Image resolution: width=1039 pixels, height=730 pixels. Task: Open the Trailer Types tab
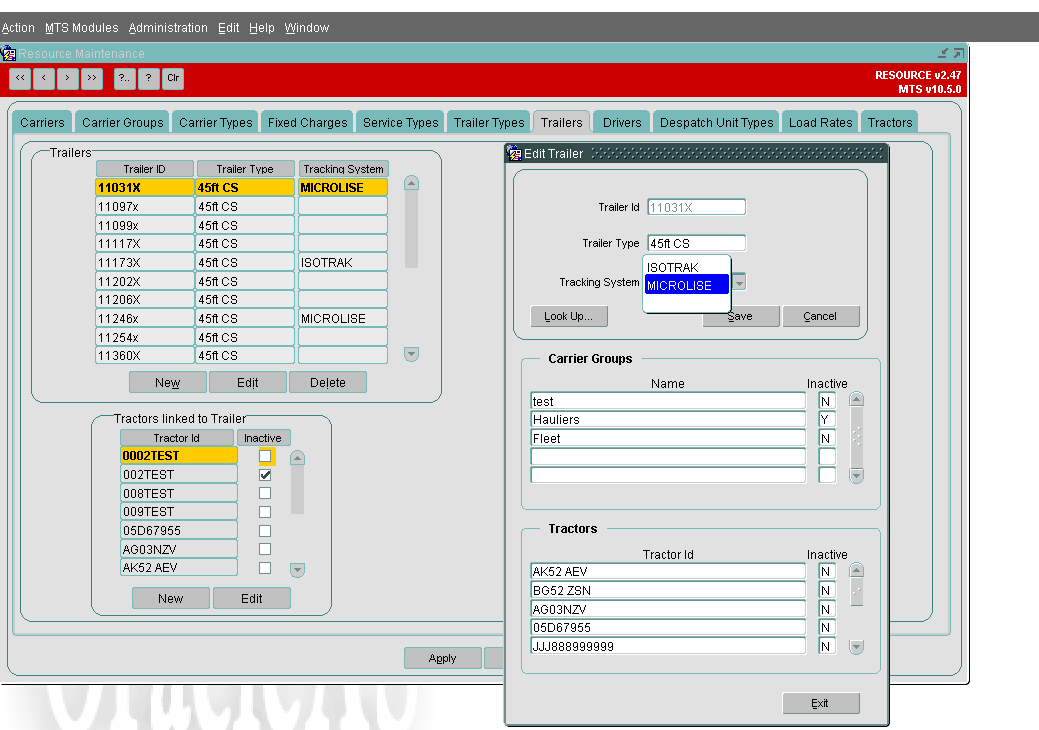[x=489, y=123]
